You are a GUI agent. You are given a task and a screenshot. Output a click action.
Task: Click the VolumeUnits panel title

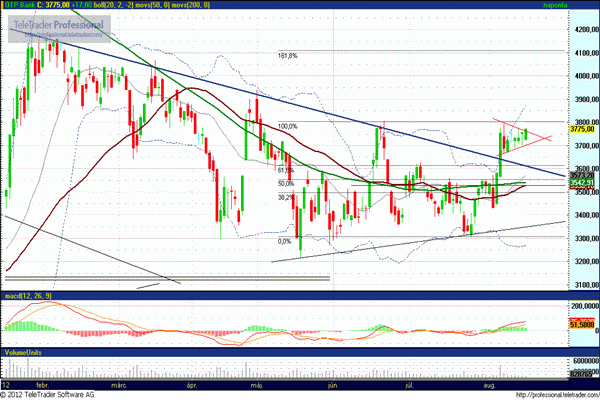click(x=23, y=352)
